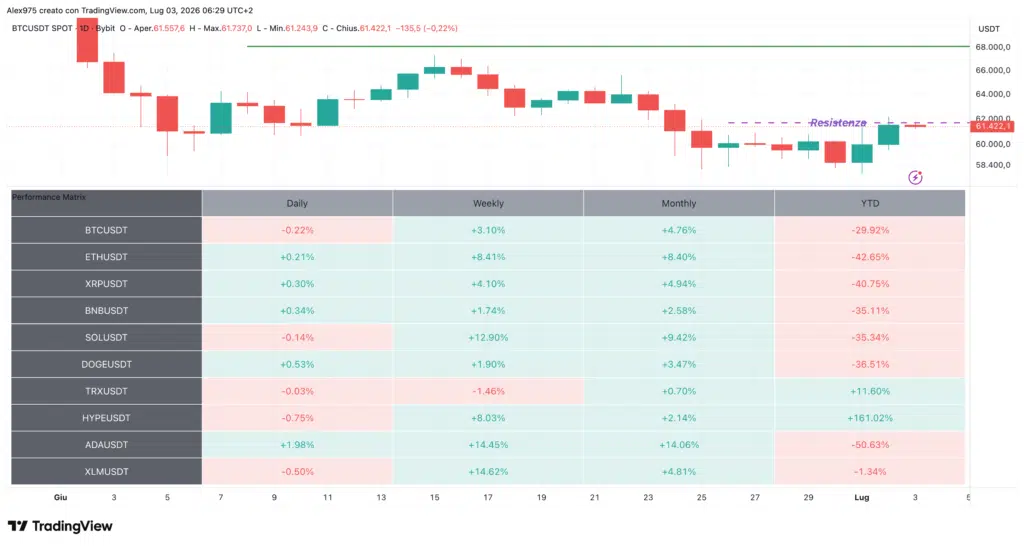Click the Giu month label on time axis
Viewport: 1024px width, 546px height.
[60, 497]
